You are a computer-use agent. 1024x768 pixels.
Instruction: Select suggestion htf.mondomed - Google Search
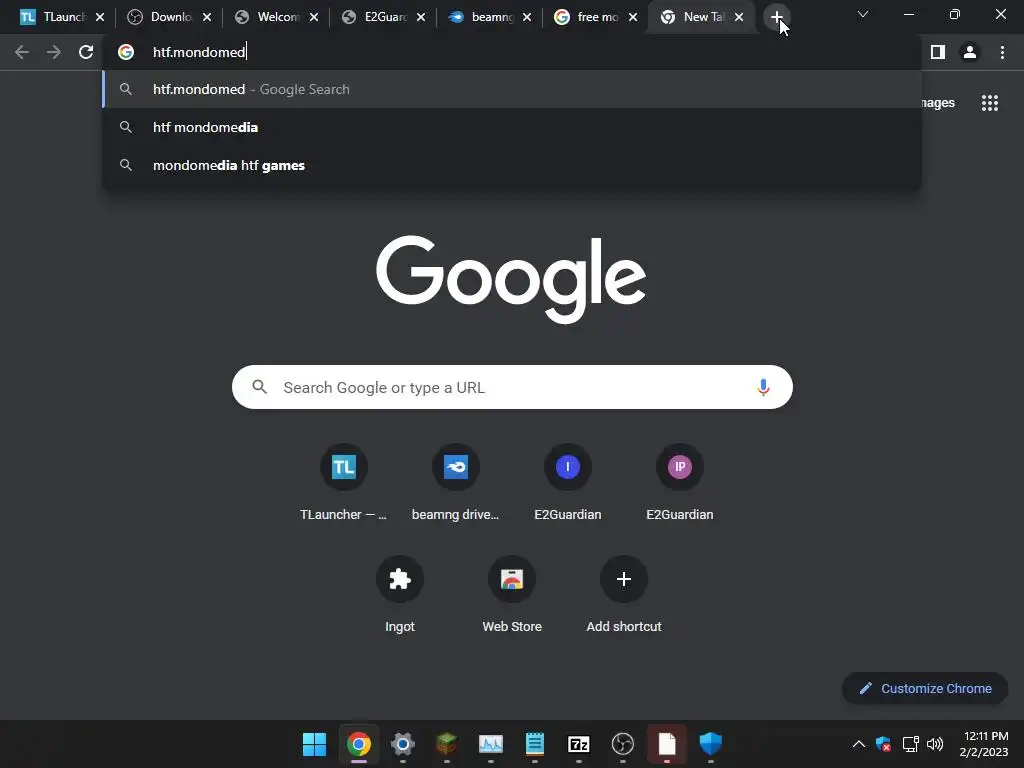[512, 89]
